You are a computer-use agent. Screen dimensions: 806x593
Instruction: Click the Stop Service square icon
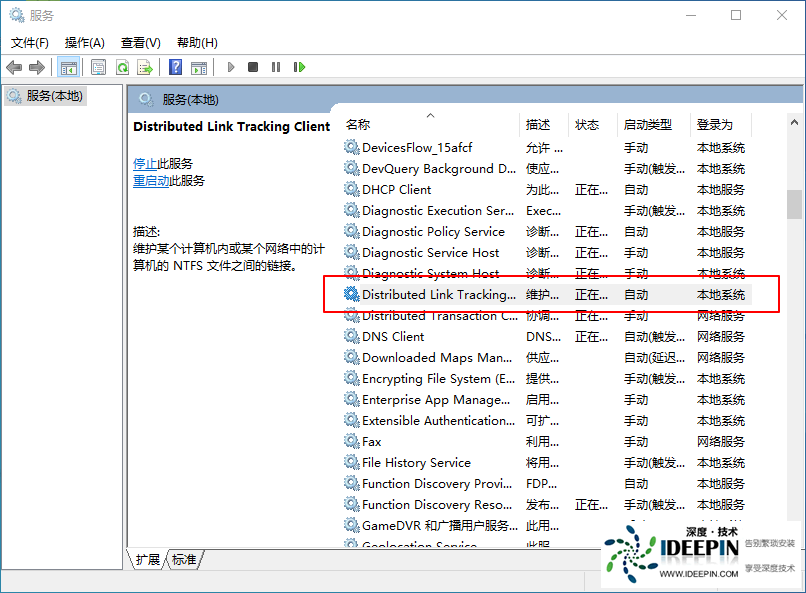coord(253,67)
